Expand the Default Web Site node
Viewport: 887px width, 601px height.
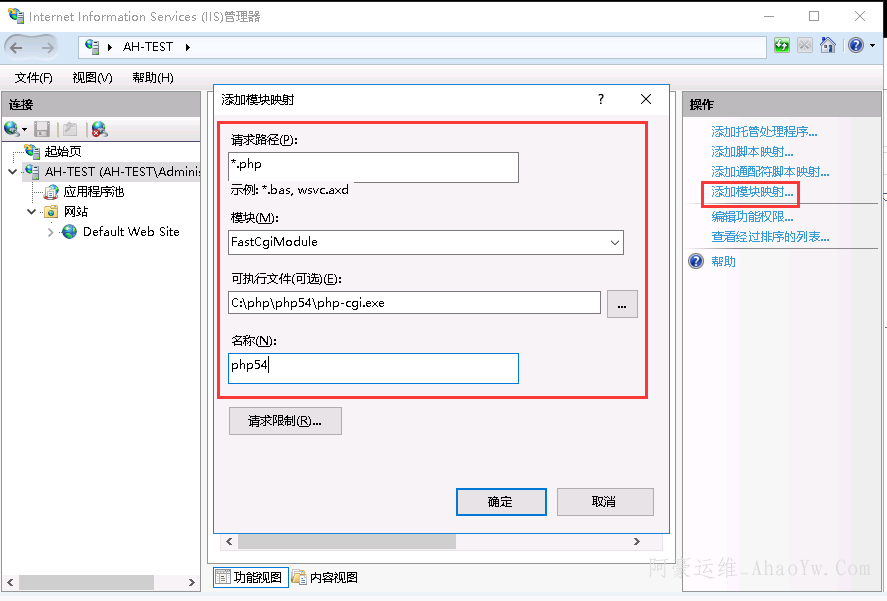(51, 232)
